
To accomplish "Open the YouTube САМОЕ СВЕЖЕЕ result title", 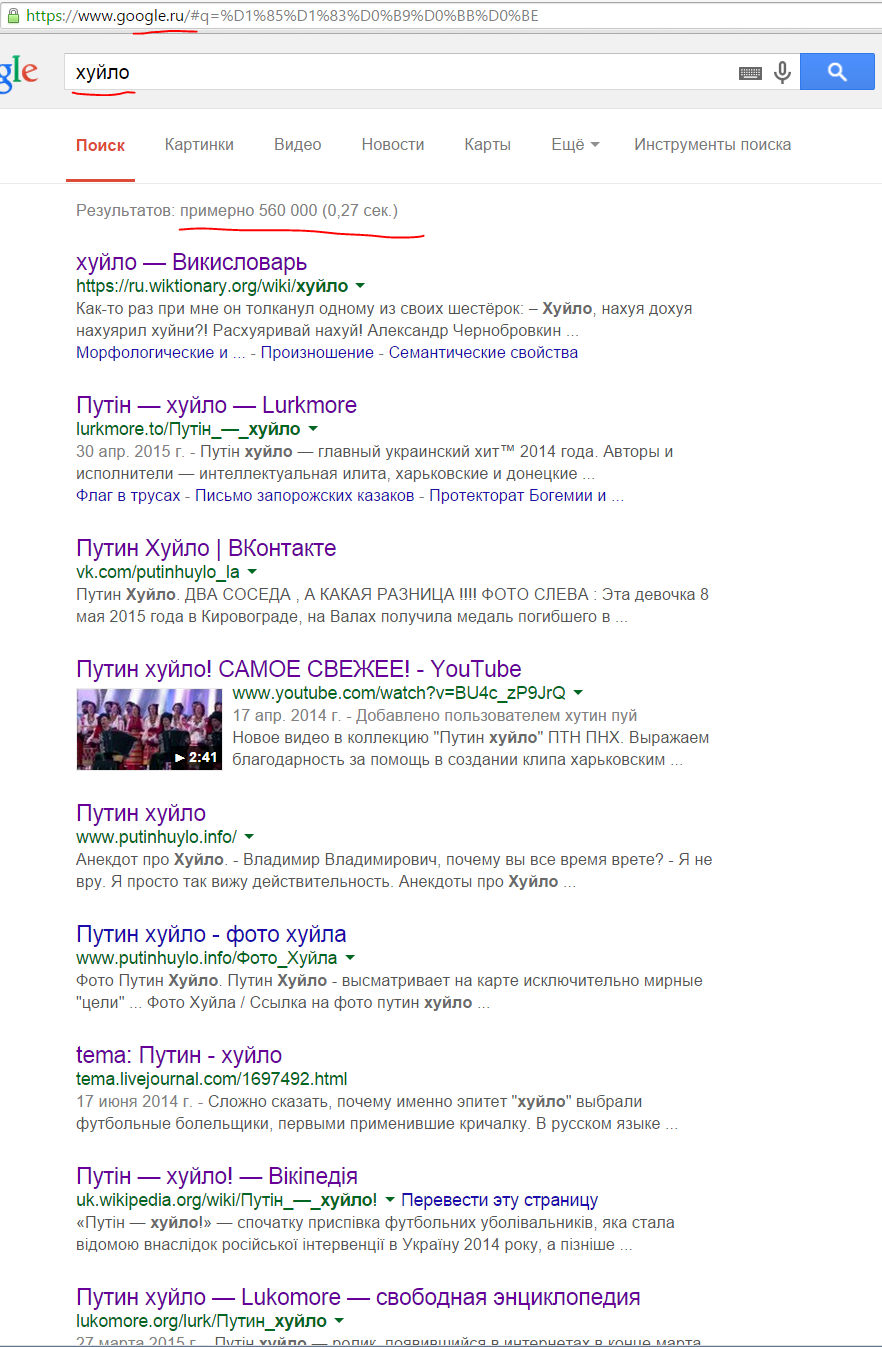I will coord(299,669).
